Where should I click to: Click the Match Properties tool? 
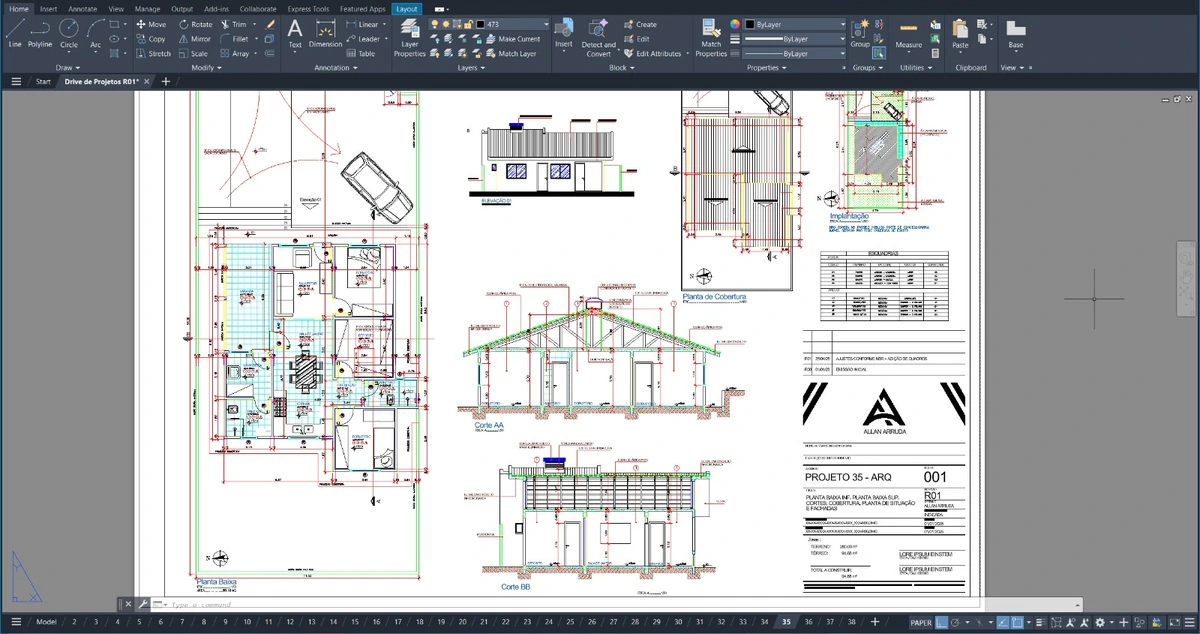tap(711, 38)
